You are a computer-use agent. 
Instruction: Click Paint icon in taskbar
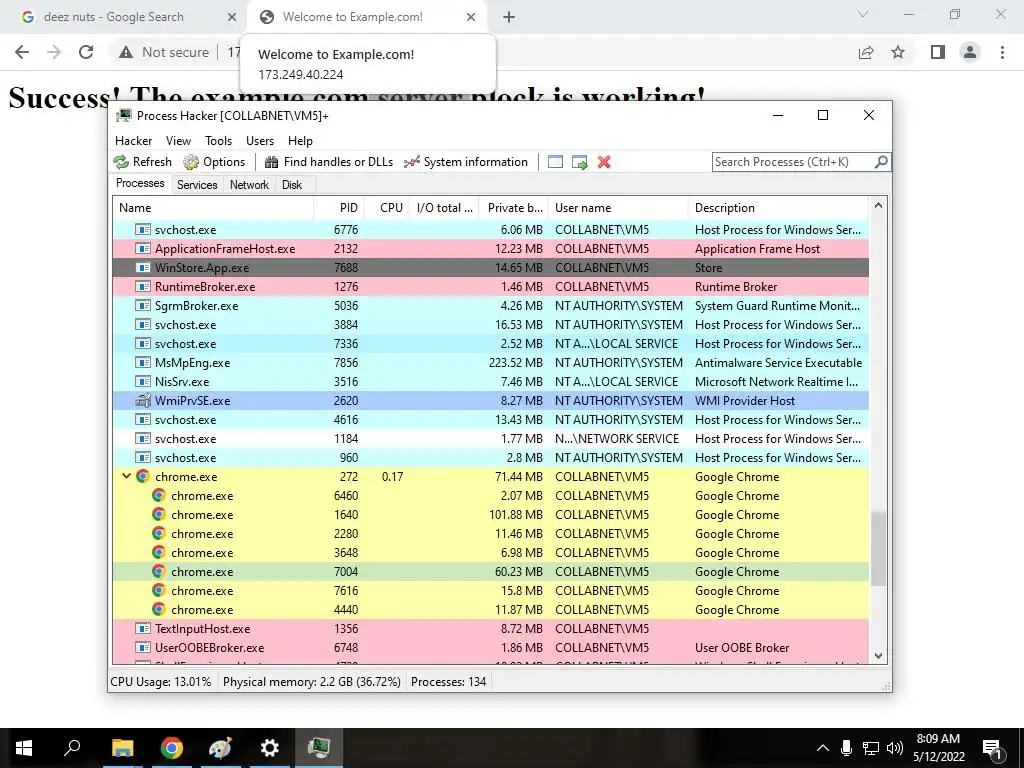(x=220, y=748)
